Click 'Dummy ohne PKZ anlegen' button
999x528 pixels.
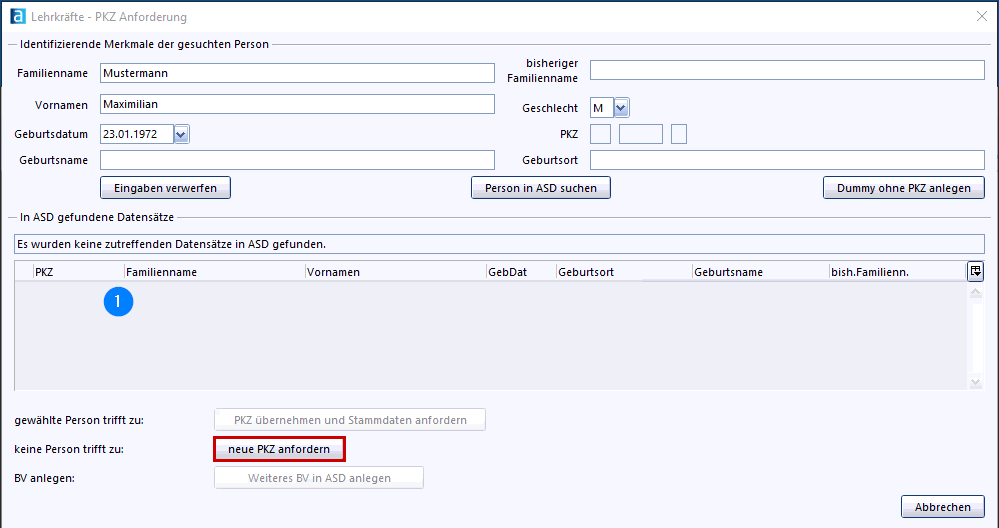pyautogui.click(x=903, y=188)
